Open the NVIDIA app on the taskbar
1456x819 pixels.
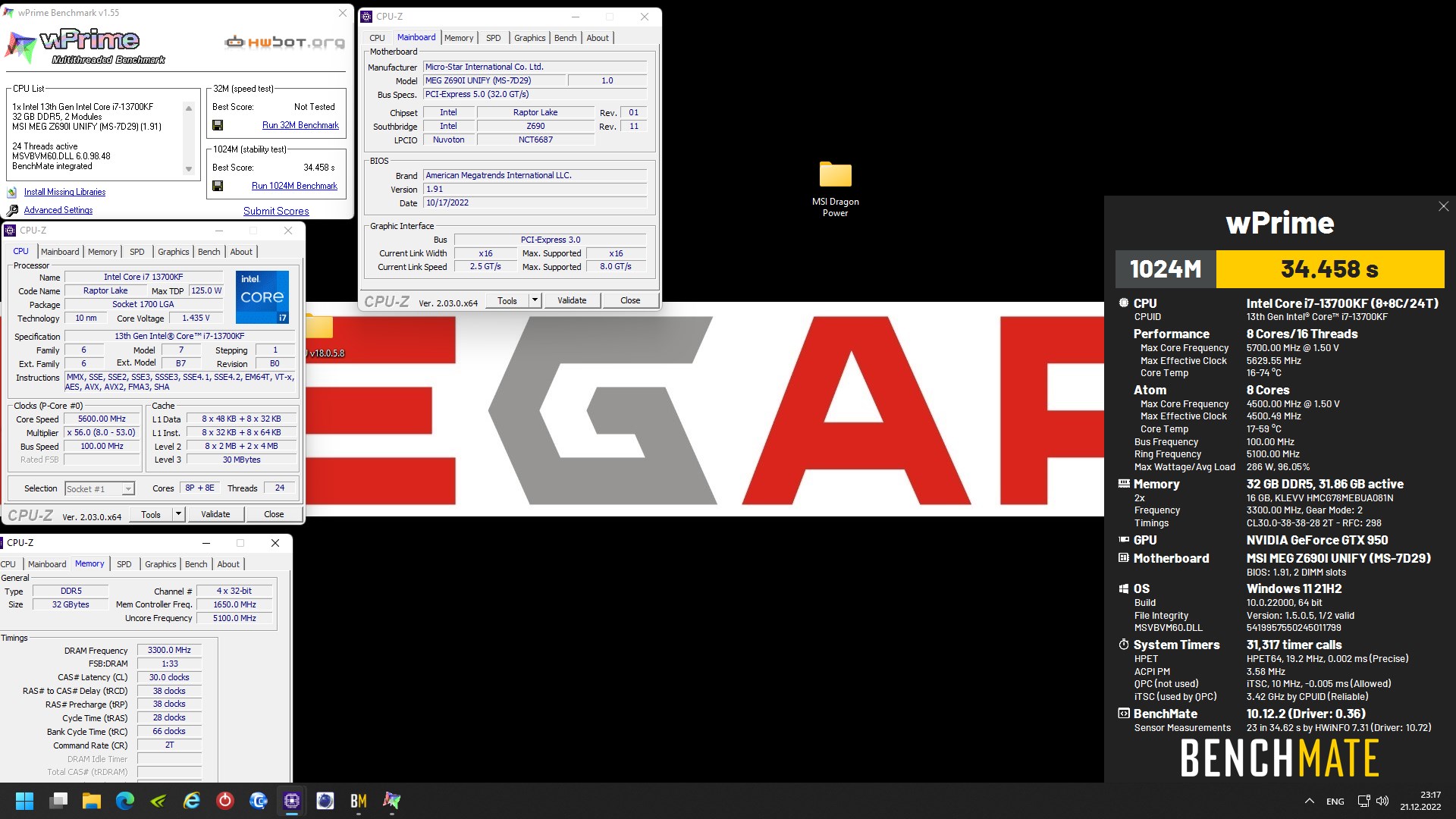click(158, 801)
